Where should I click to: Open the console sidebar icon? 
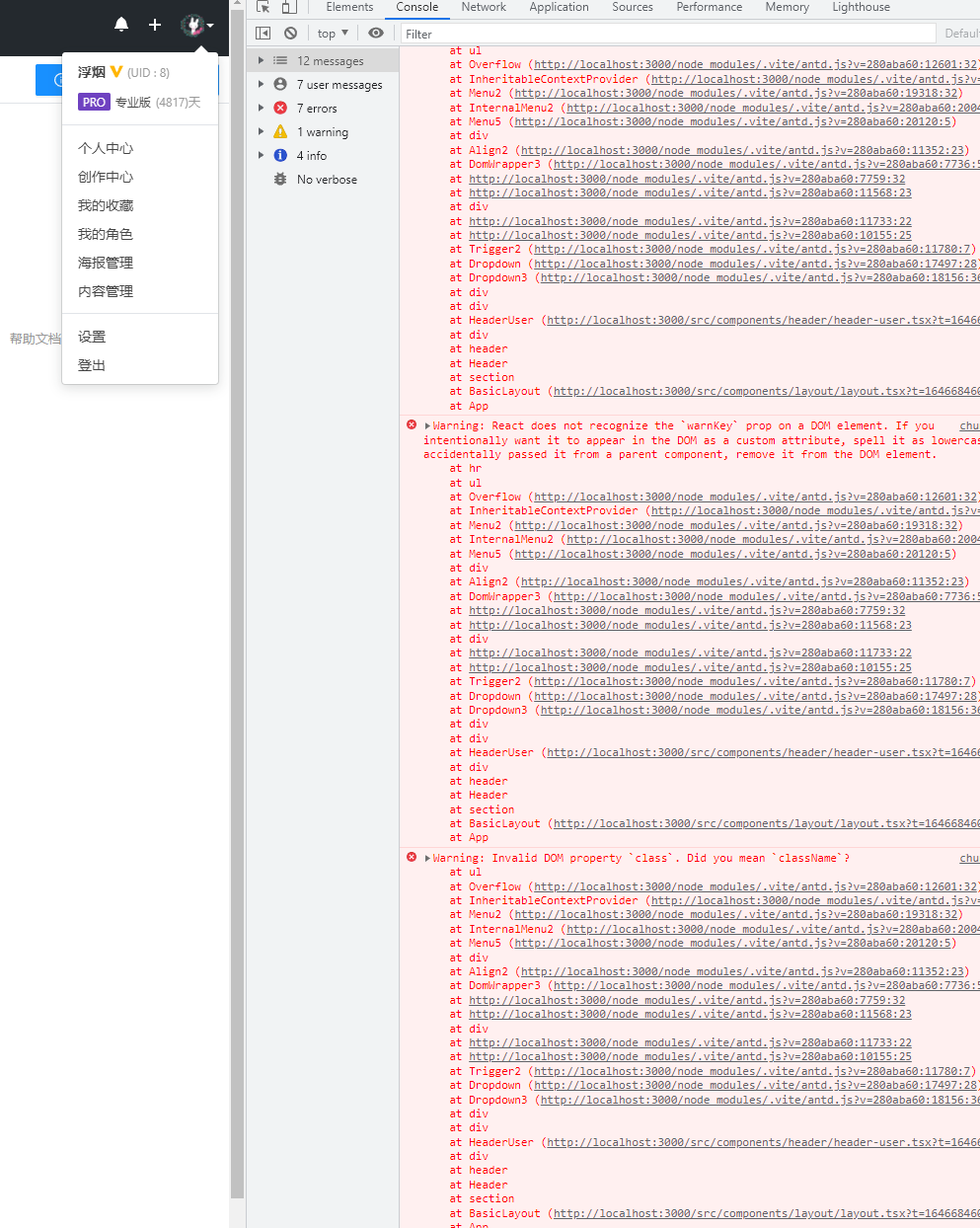click(x=263, y=33)
